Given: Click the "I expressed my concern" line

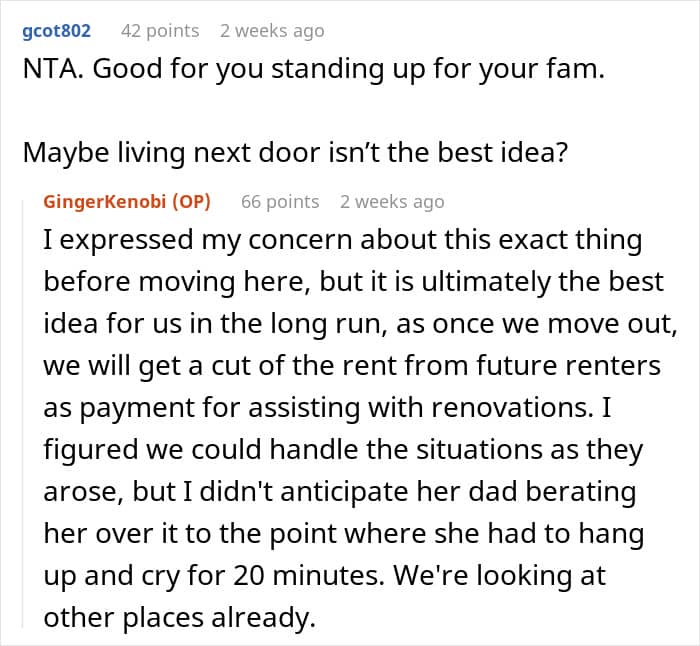Looking at the screenshot, I should (x=342, y=241).
